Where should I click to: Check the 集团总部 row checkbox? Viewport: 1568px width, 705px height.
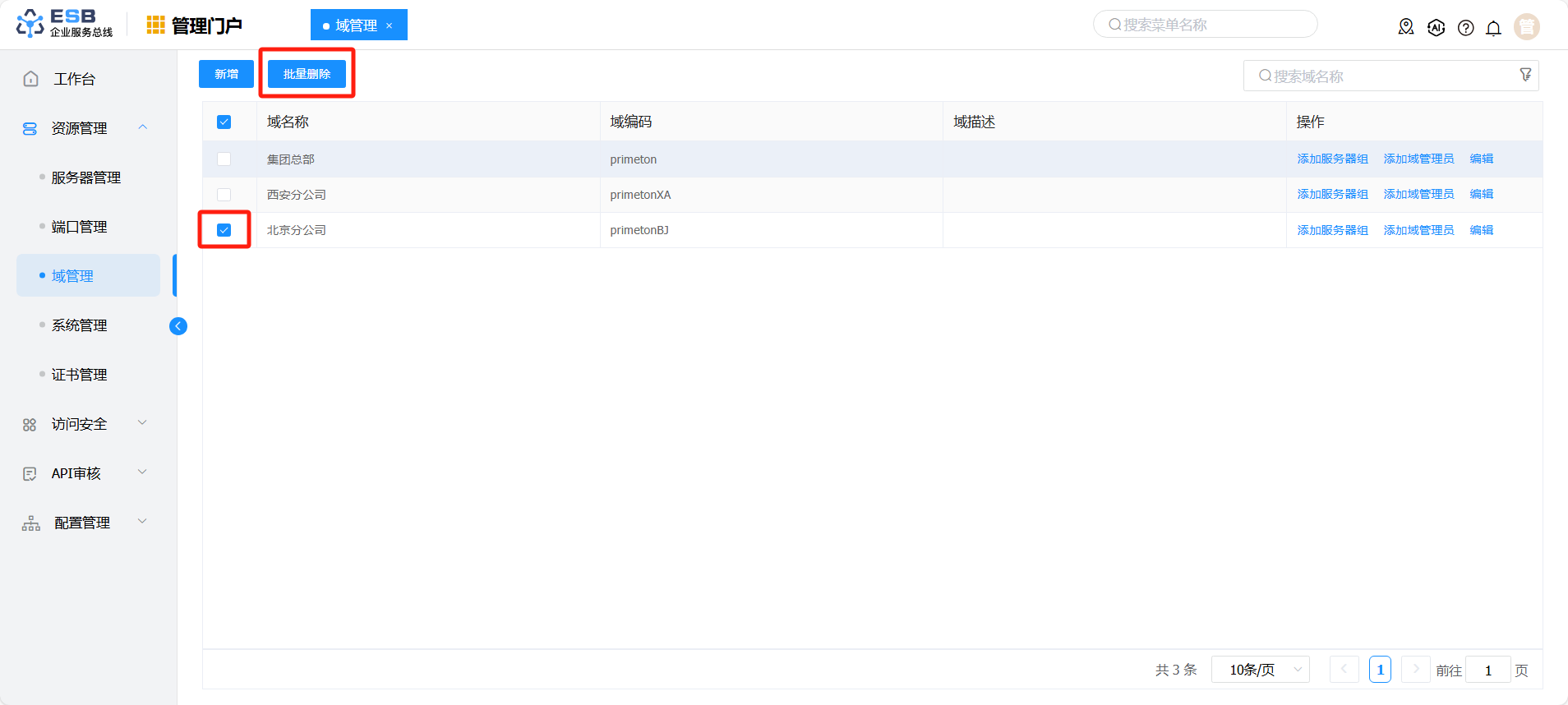click(224, 159)
